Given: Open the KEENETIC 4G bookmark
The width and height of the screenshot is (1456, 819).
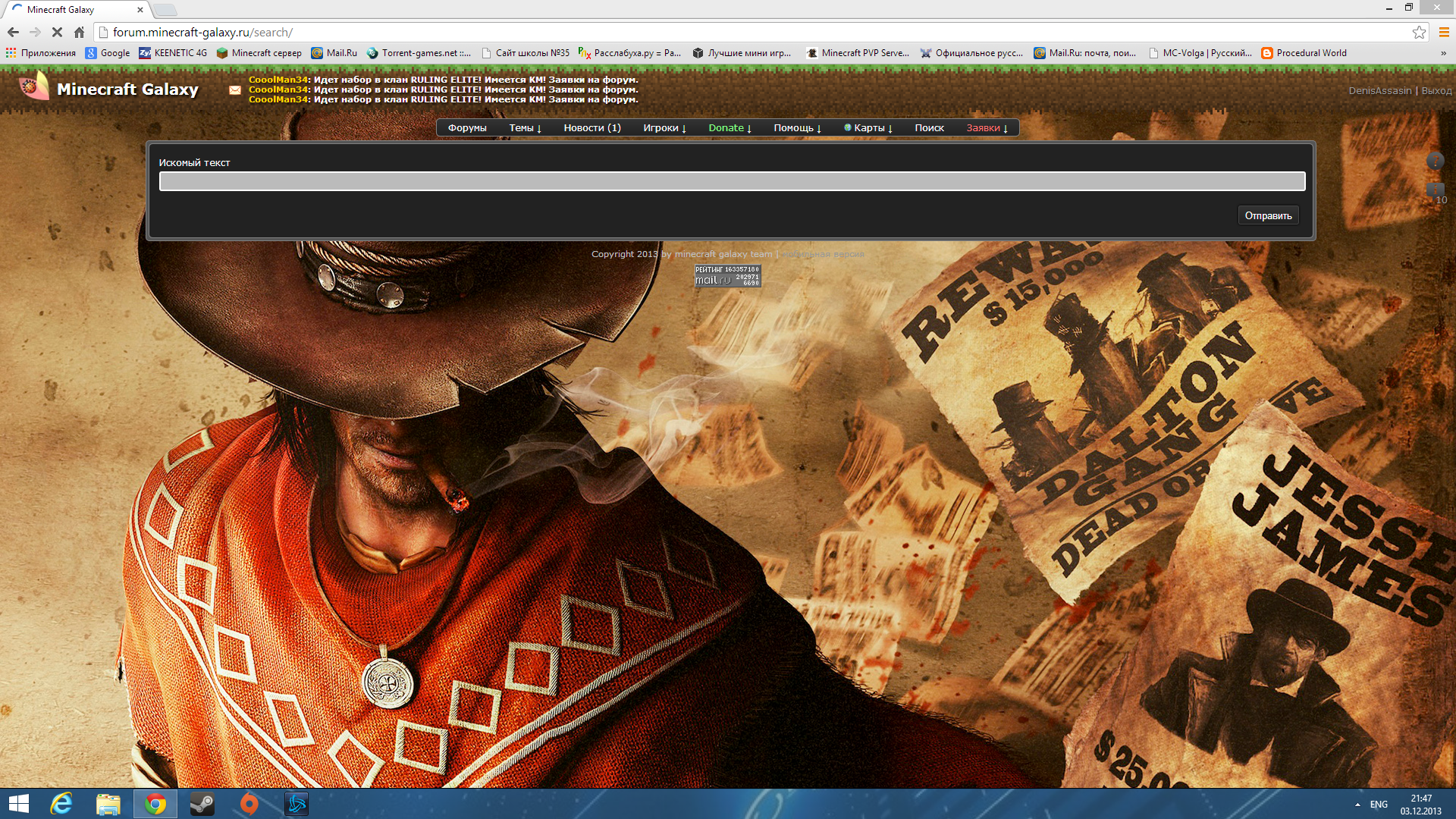Looking at the screenshot, I should (x=173, y=53).
